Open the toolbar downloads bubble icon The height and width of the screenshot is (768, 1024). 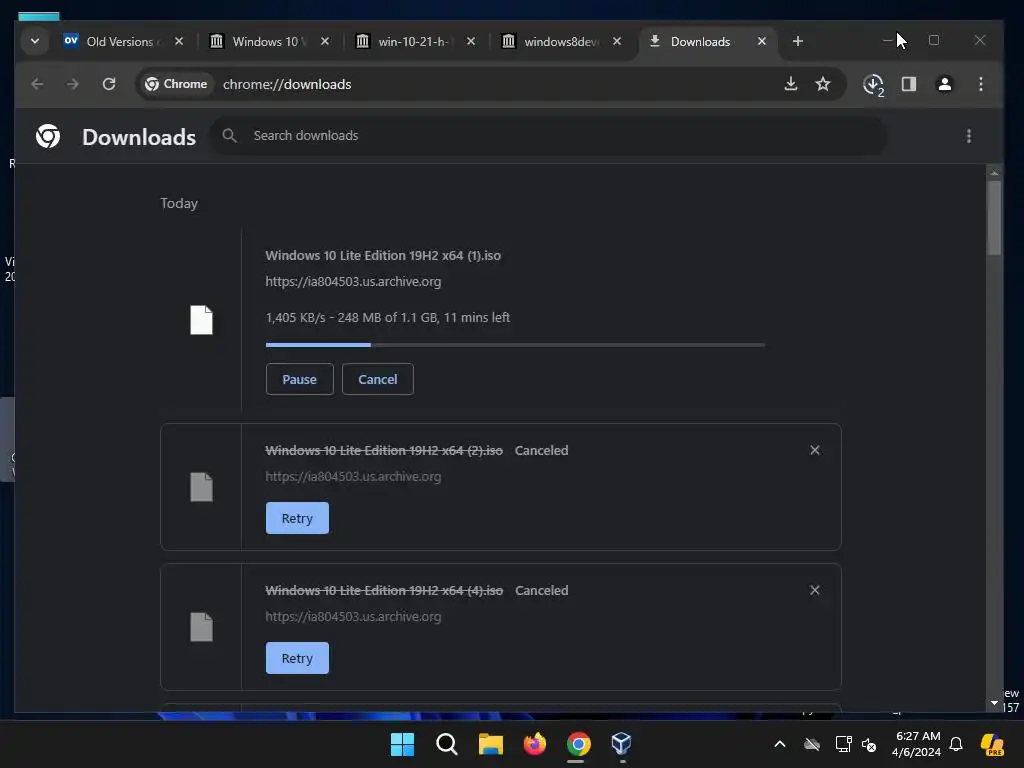[873, 84]
